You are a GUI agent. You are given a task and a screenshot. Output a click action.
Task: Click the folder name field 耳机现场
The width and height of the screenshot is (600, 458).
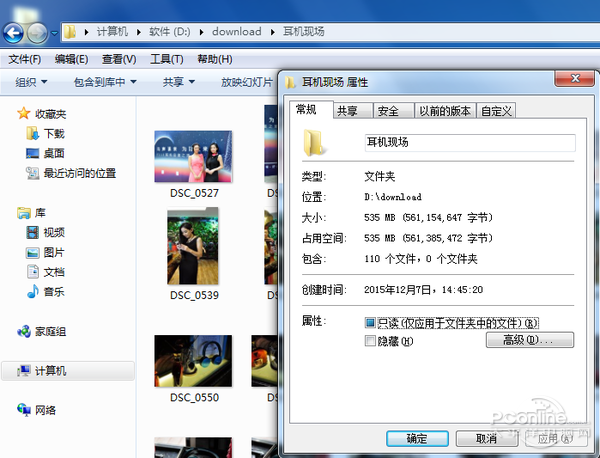point(470,143)
